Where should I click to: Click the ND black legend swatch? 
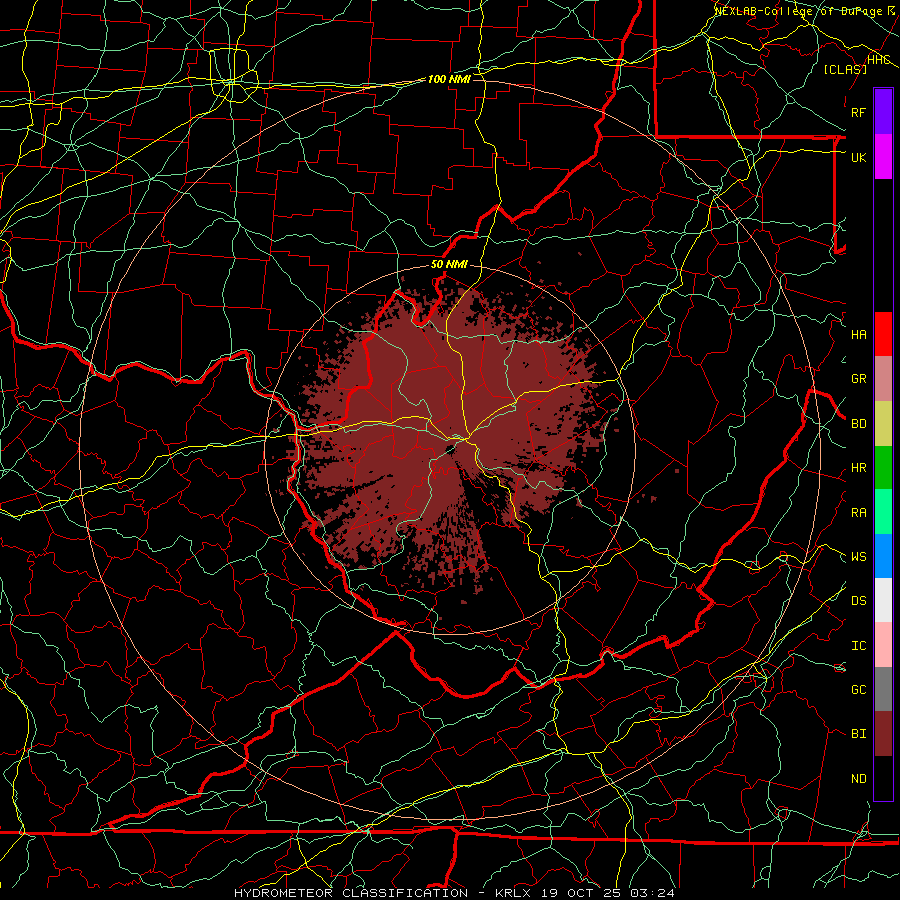tap(883, 778)
